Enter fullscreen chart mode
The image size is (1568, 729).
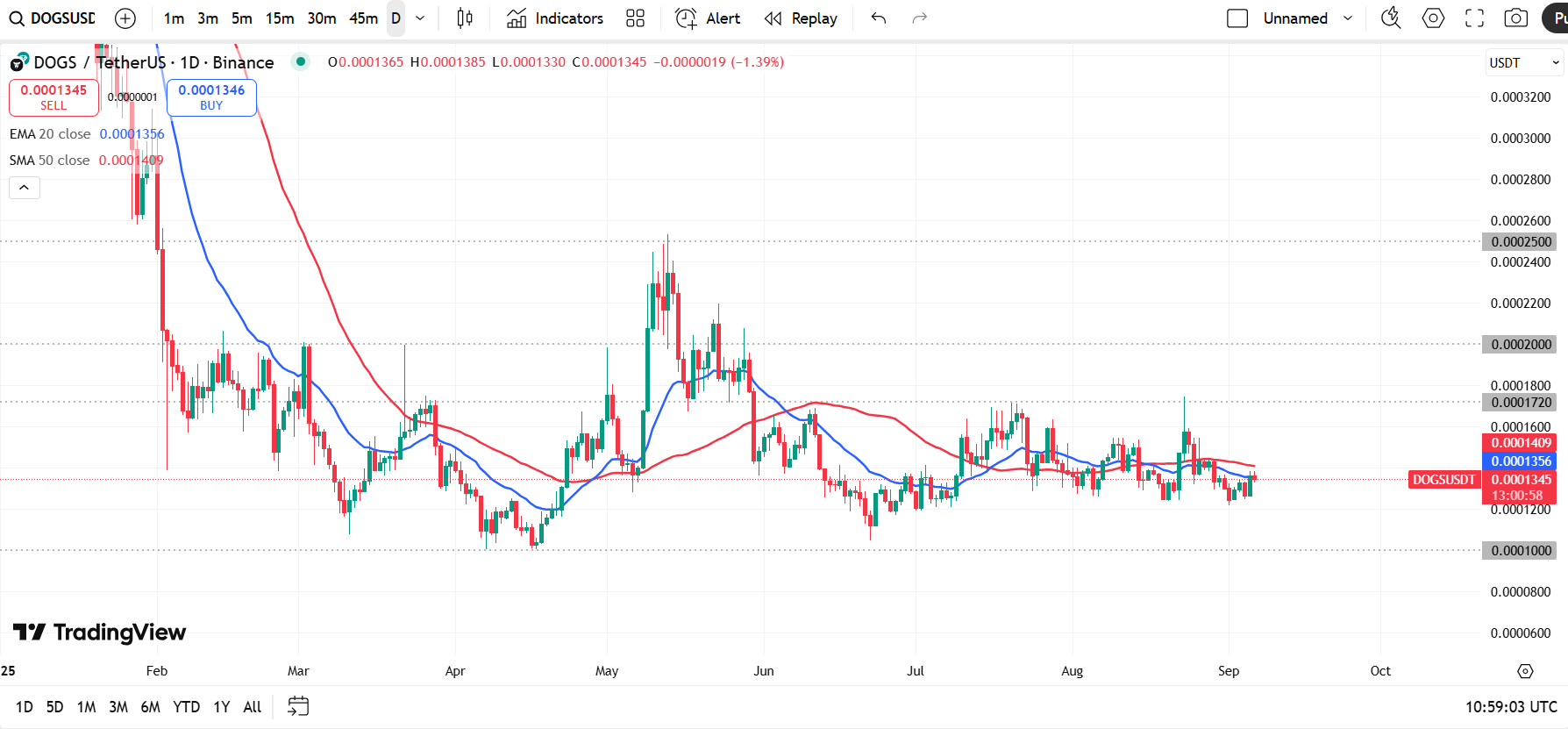[x=1475, y=18]
